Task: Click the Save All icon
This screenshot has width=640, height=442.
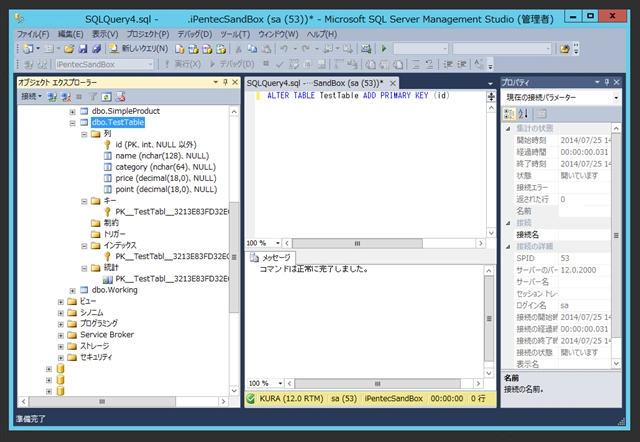Action: [97, 49]
